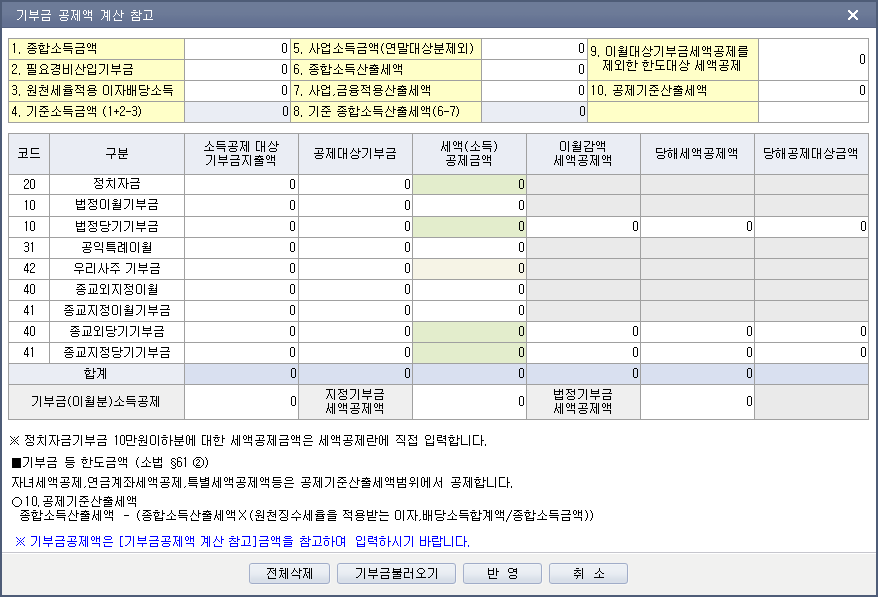Close the 기부금 공제액 계산 참고 dialog
Screen dimensions: 878x597
coord(852,15)
